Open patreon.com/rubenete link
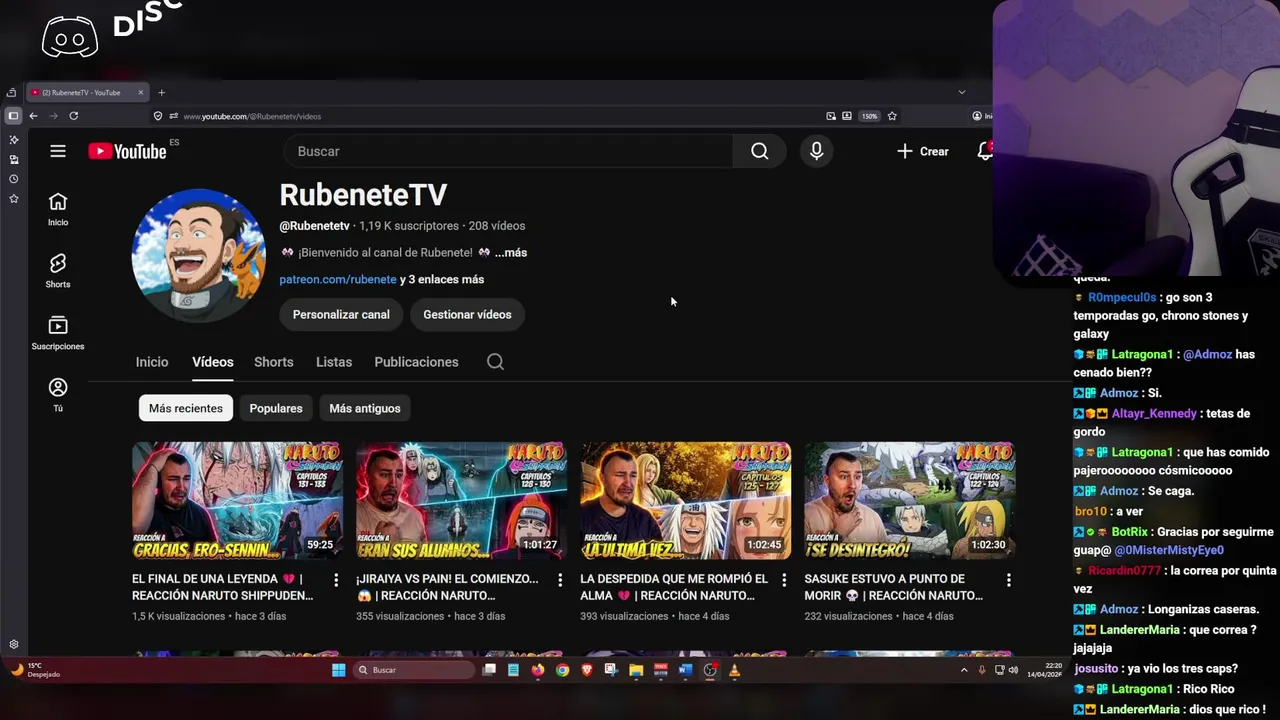The image size is (1280, 720). pos(338,280)
